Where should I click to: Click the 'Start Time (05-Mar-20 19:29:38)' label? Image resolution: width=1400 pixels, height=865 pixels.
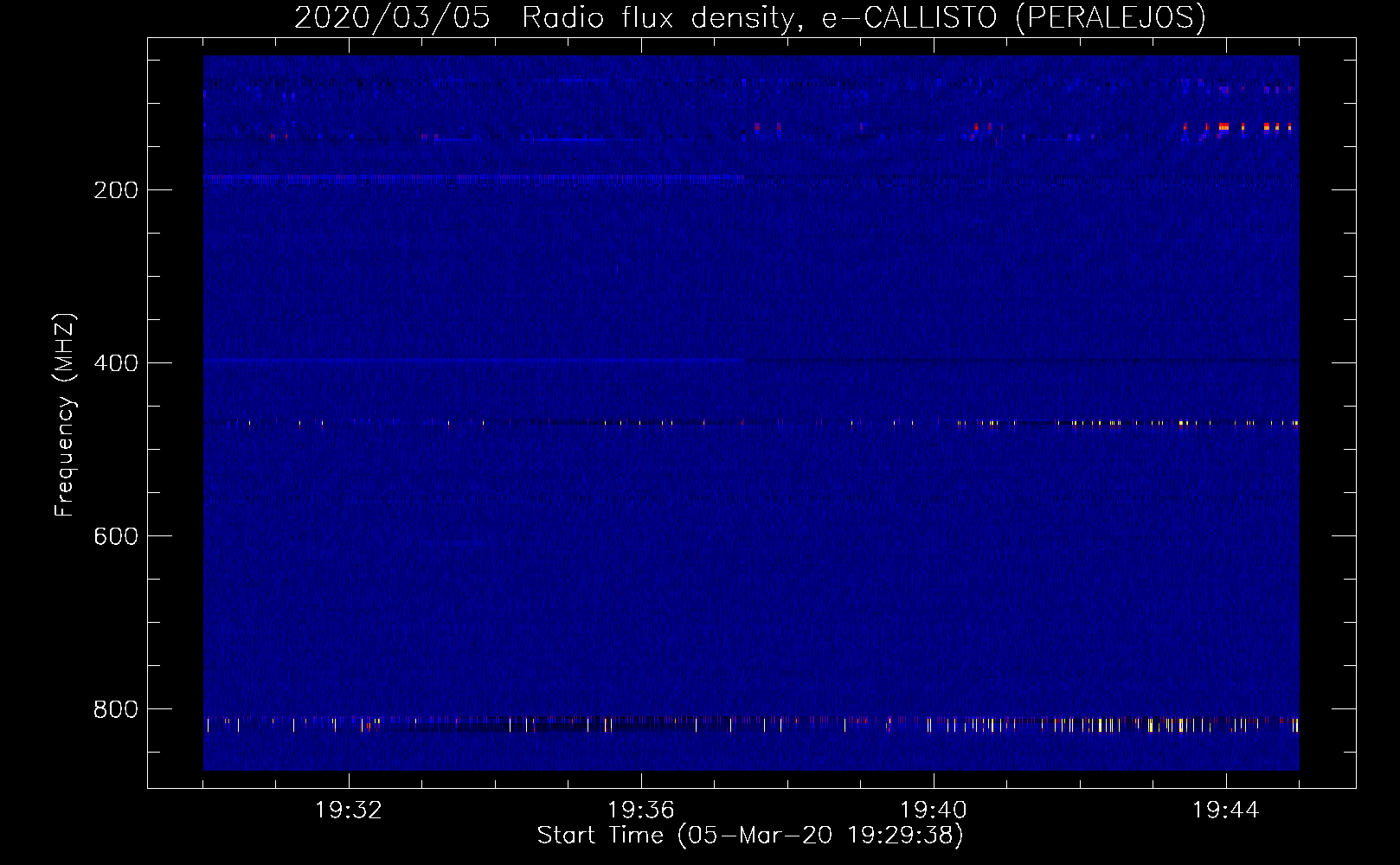coord(750,836)
